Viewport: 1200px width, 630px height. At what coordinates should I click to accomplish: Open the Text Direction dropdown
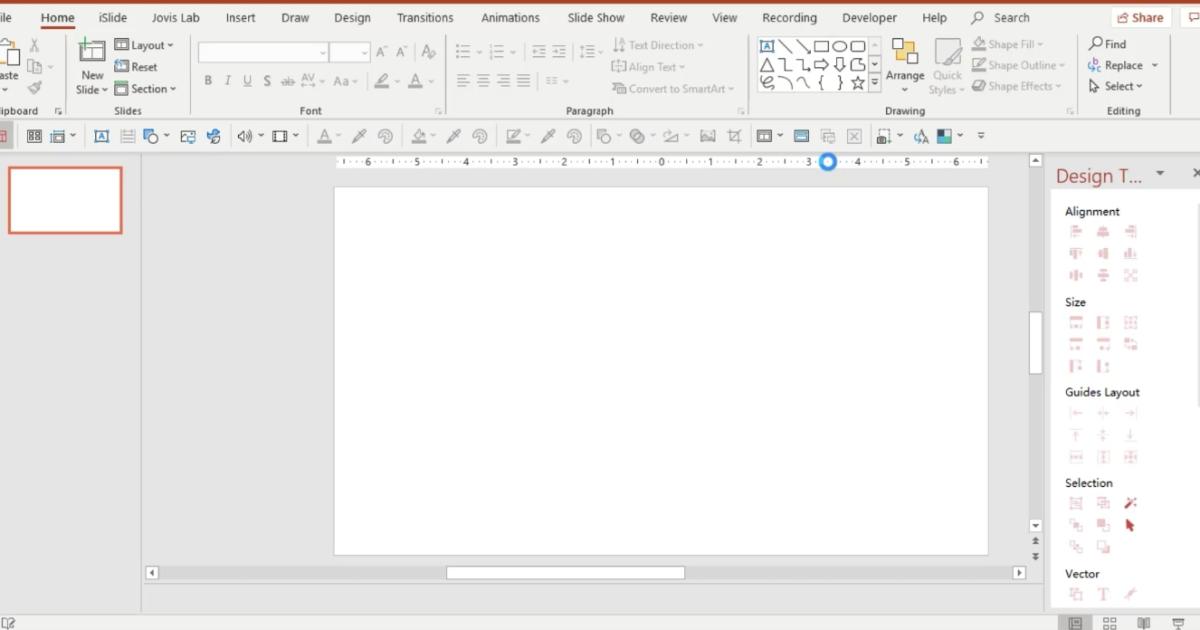[659, 44]
